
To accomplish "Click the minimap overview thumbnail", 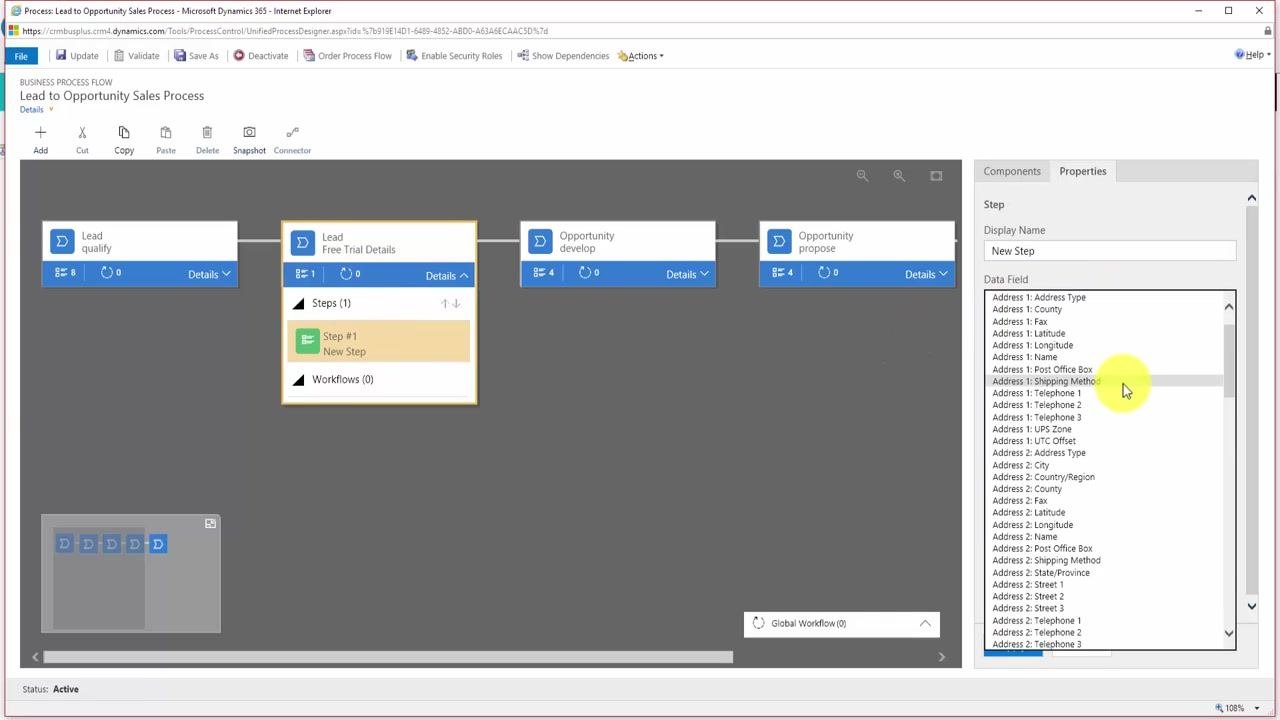I will coord(131,574).
